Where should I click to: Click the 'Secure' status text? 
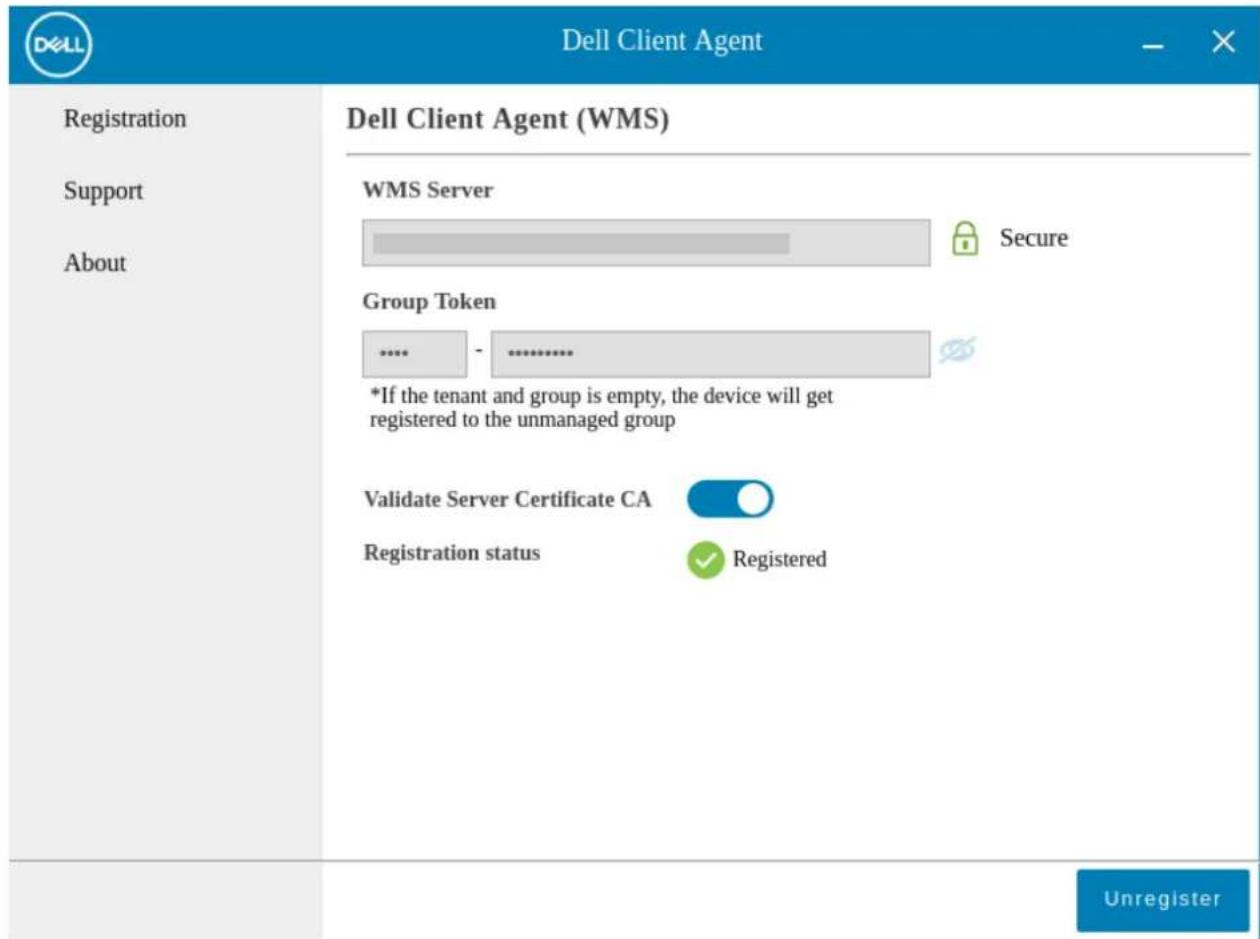tap(1034, 238)
